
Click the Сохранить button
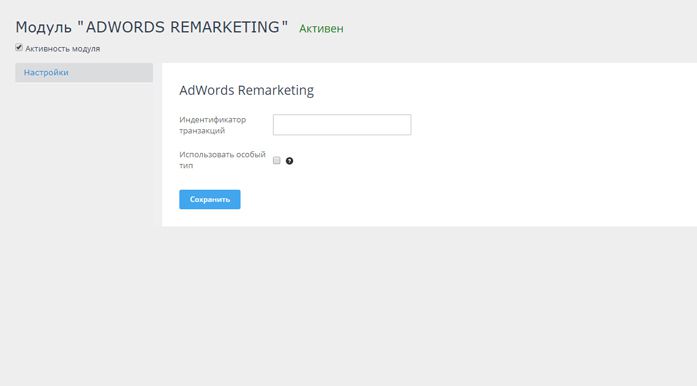point(210,199)
